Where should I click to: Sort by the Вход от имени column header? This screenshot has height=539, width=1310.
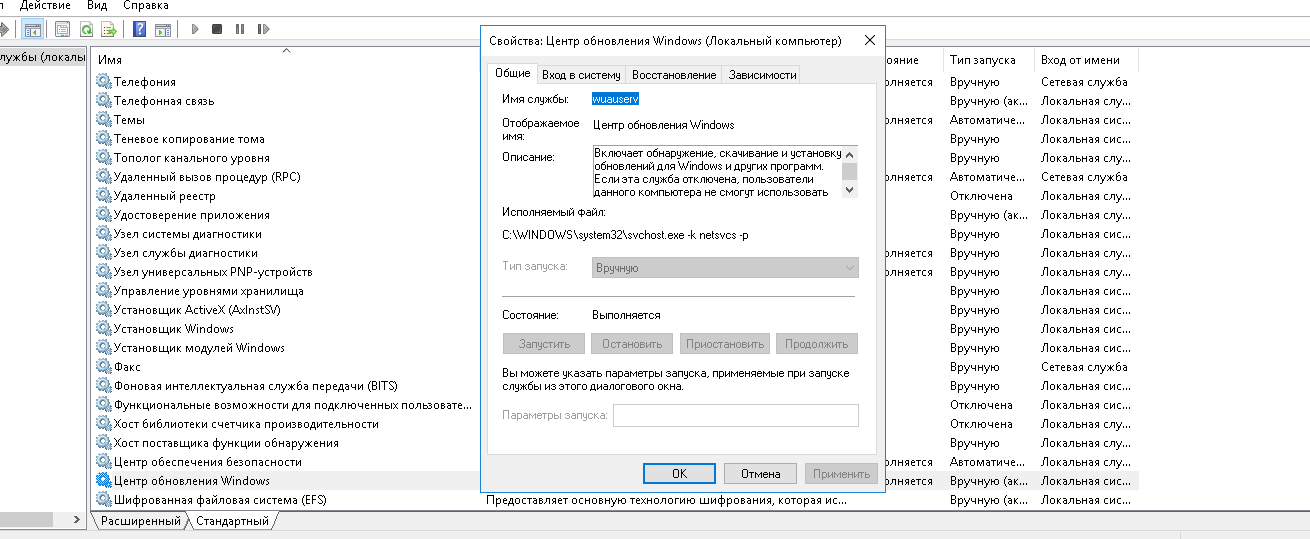click(x=1085, y=60)
